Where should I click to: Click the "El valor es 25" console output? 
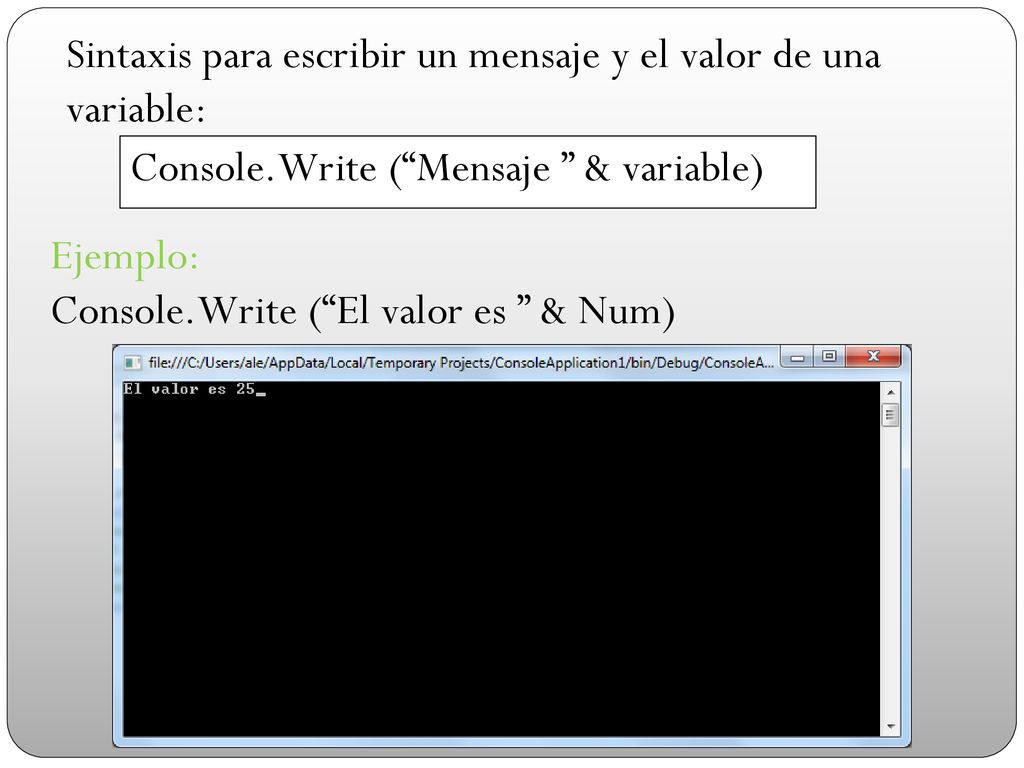coord(189,389)
